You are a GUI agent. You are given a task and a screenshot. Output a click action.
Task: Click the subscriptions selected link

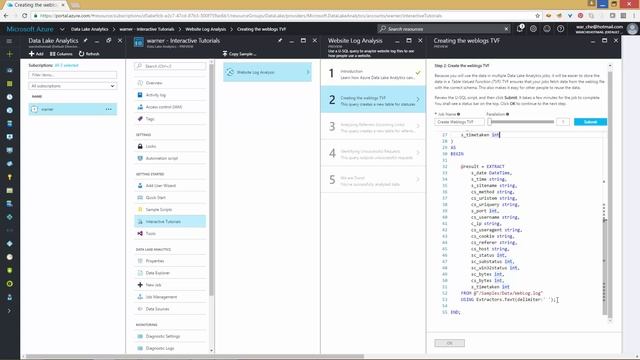[66, 65]
